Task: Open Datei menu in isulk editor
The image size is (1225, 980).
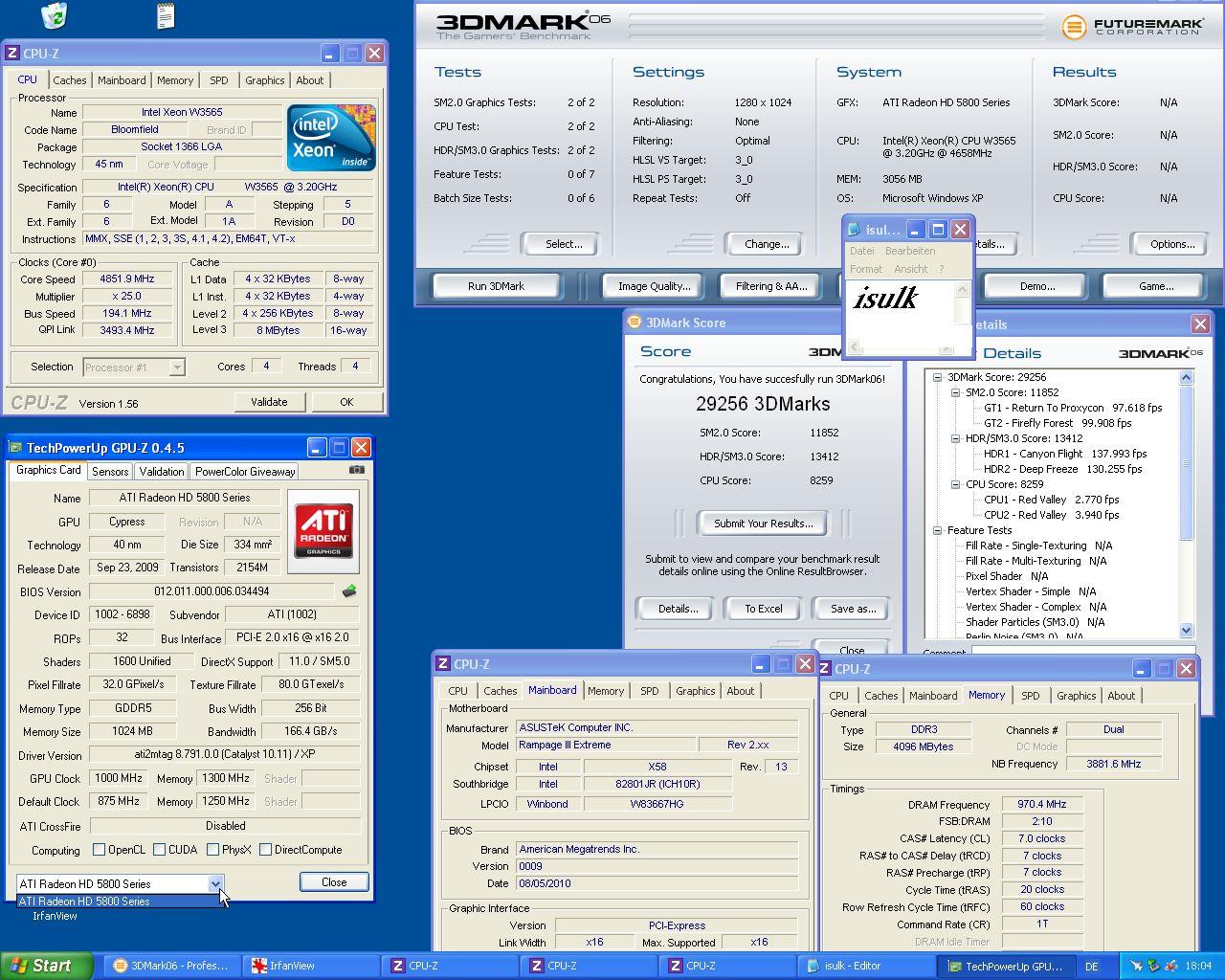Action: pyautogui.click(x=861, y=251)
